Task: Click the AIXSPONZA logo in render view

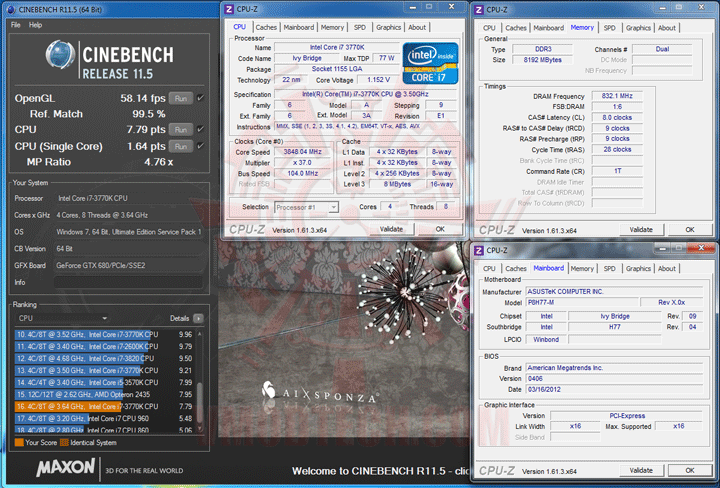Action: (x=320, y=393)
